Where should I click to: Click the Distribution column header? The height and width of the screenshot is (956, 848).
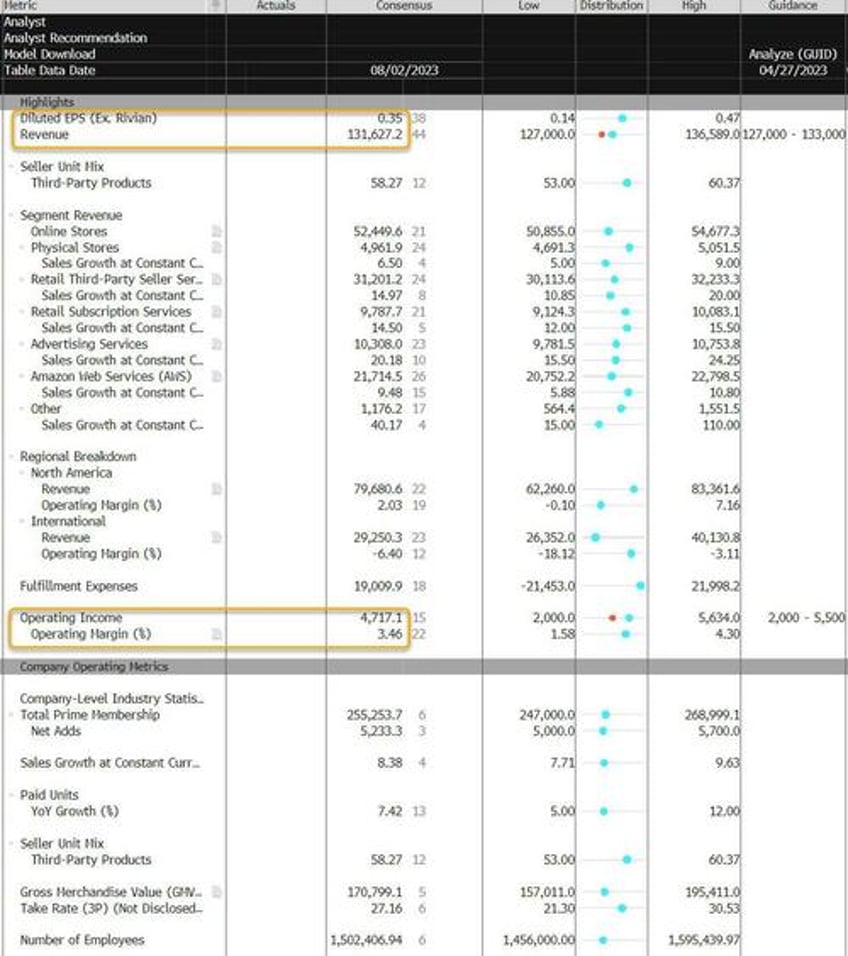pos(611,5)
